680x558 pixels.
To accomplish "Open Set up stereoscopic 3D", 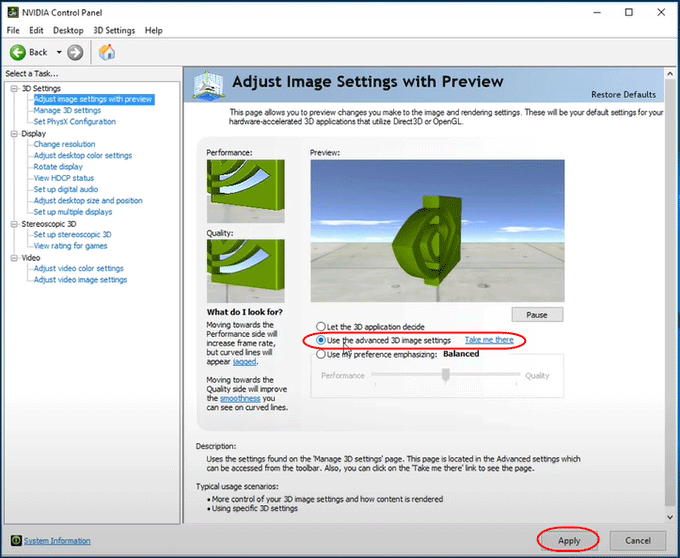I will (72, 235).
